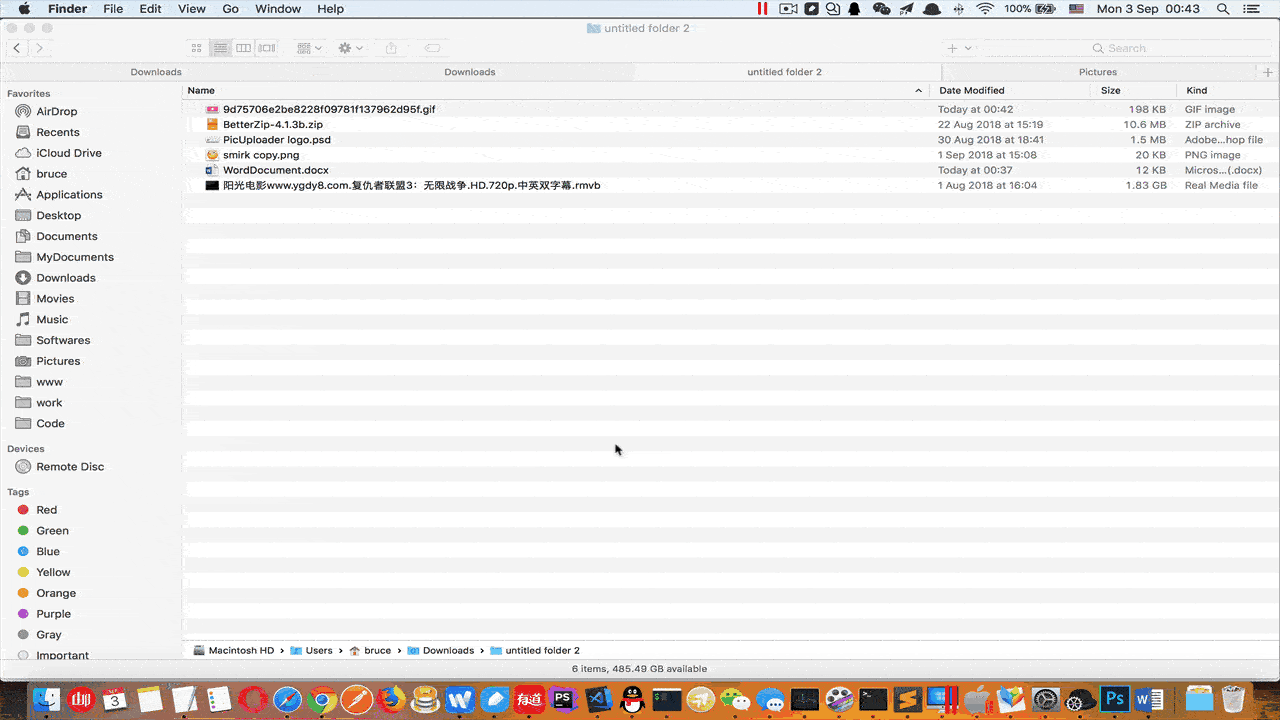Viewport: 1280px width, 720px height.
Task: Open the Edit menu
Action: pyautogui.click(x=150, y=9)
